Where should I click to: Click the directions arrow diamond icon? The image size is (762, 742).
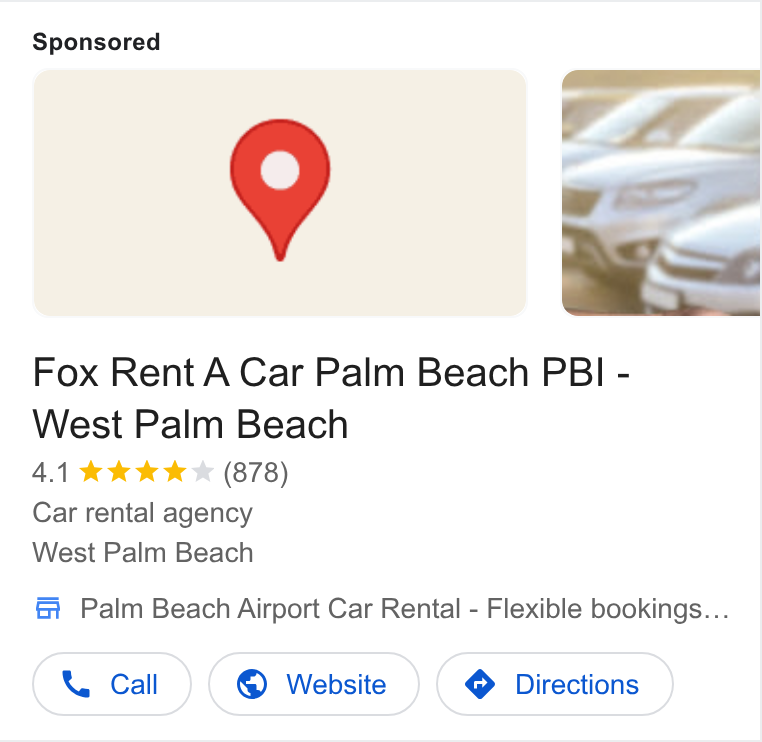[480, 684]
